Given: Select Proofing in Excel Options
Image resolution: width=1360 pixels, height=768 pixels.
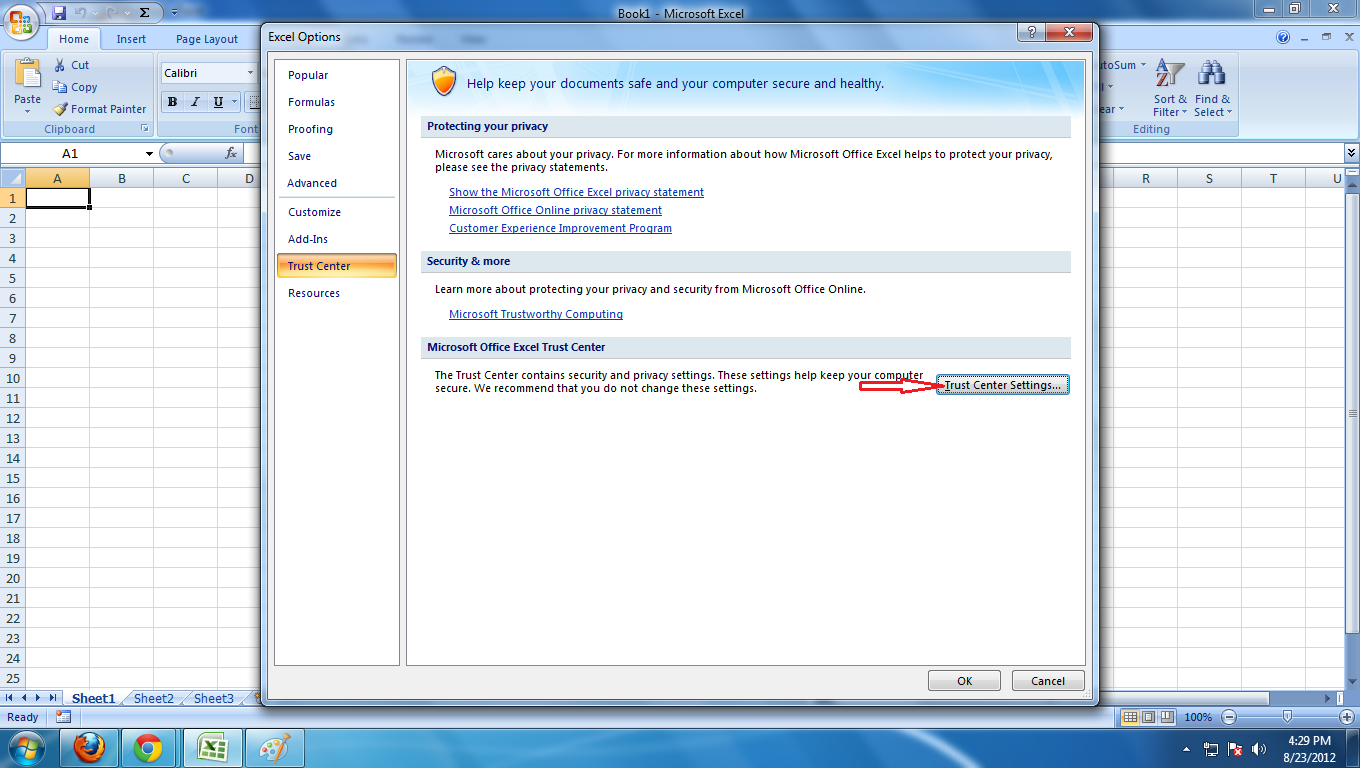Looking at the screenshot, I should click(x=336, y=129).
